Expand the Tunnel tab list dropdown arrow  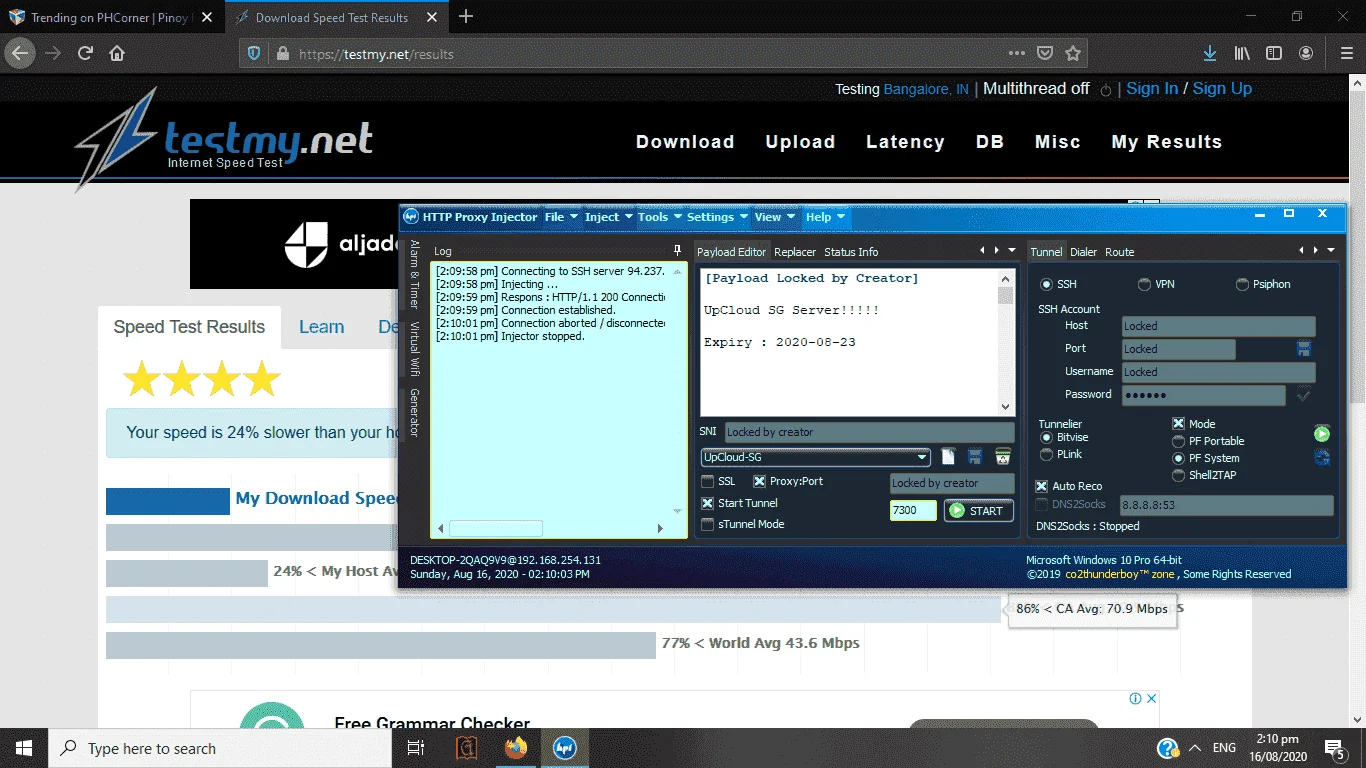tap(1331, 251)
